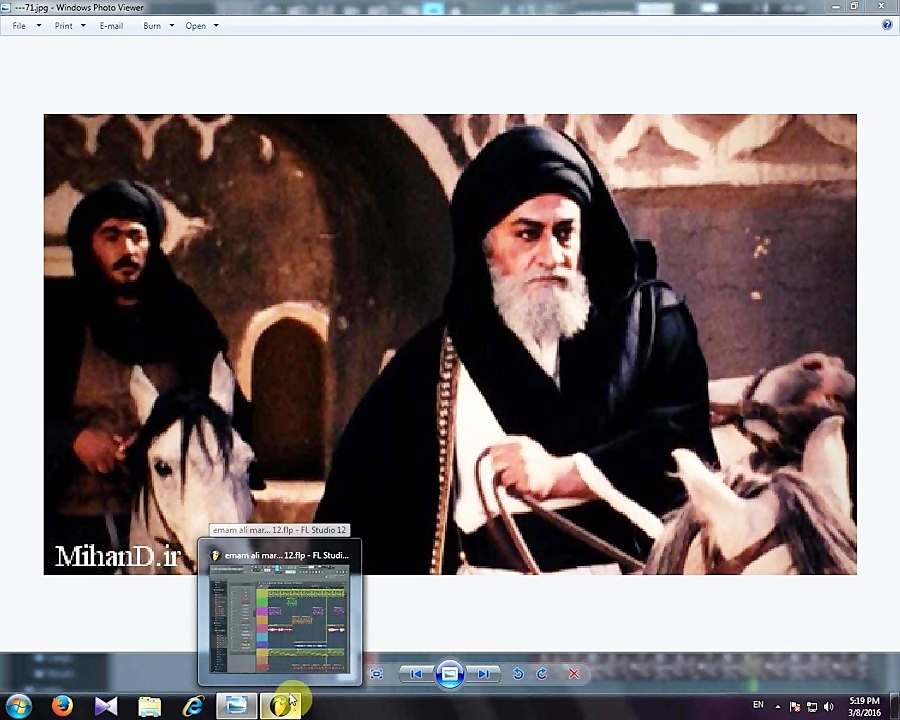Open the volume control tray icon

point(828,707)
